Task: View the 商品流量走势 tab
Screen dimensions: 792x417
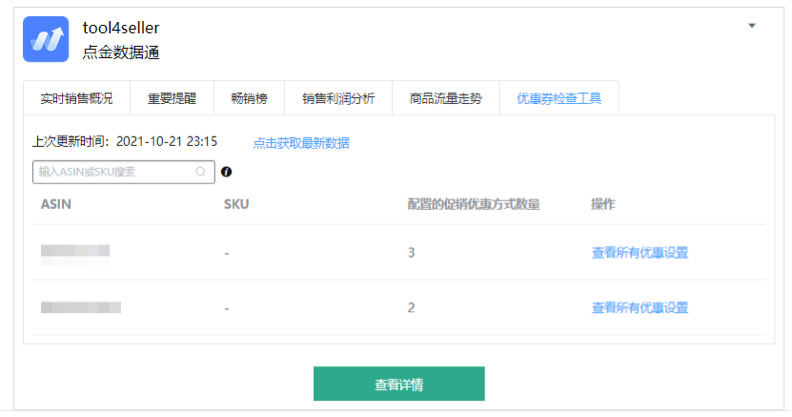Action: 446,98
